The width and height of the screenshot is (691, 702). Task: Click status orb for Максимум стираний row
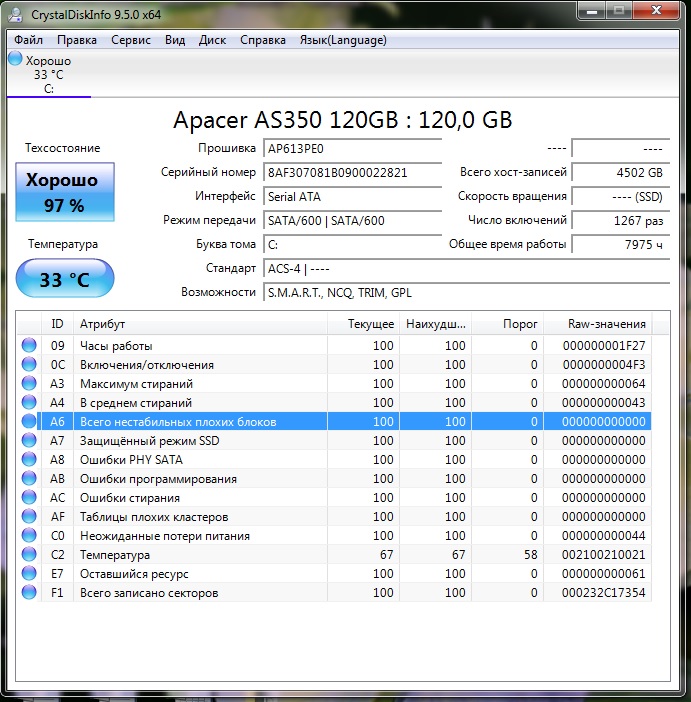[x=29, y=383]
